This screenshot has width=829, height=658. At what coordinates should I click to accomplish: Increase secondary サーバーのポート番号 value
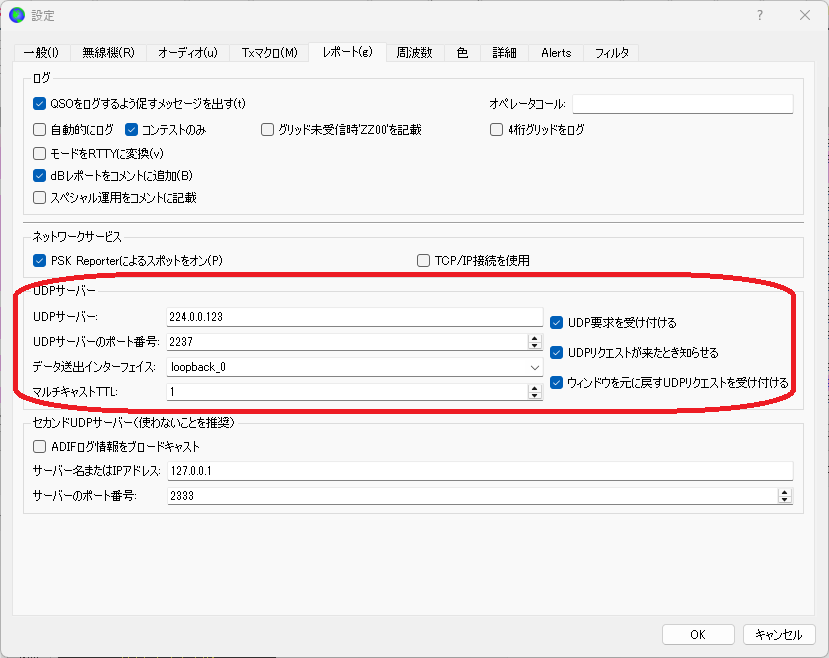click(x=785, y=492)
